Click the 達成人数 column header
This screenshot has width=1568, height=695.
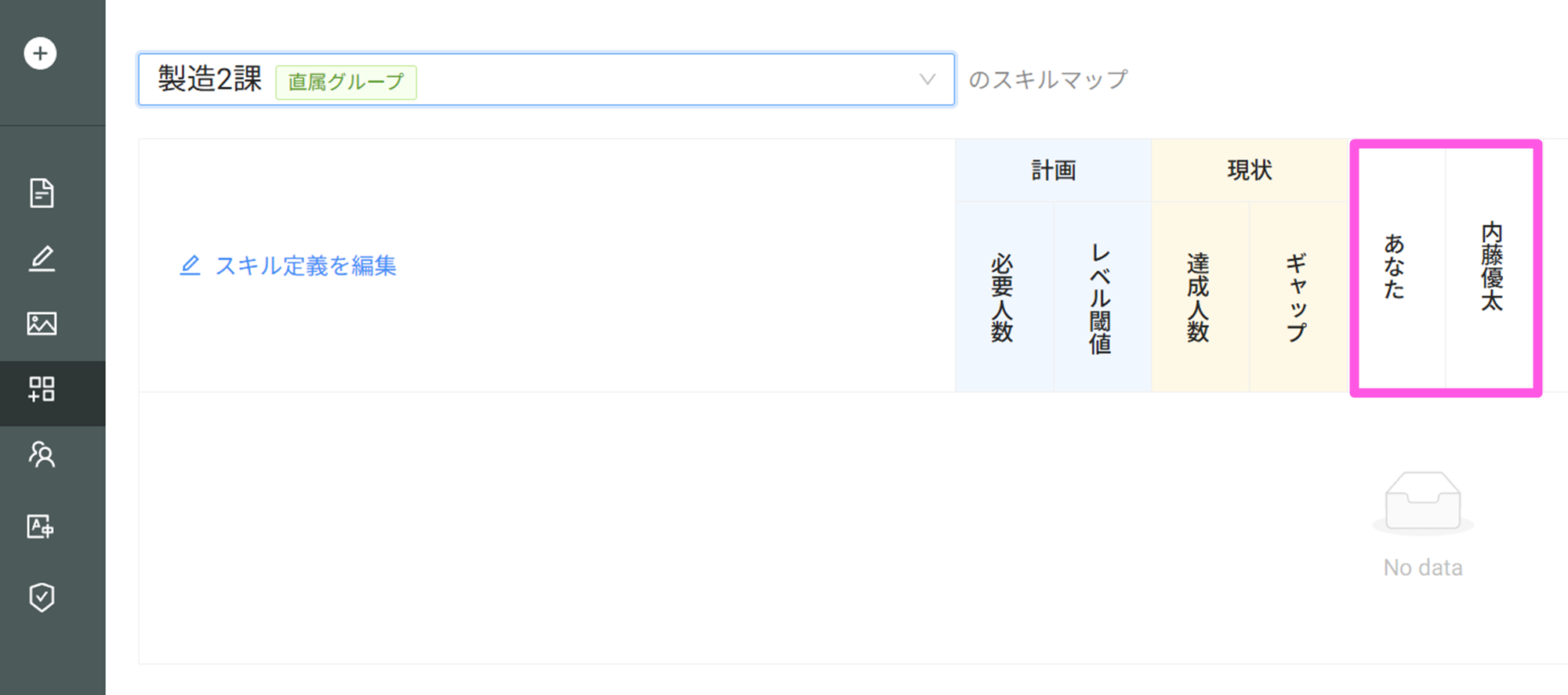click(1198, 297)
